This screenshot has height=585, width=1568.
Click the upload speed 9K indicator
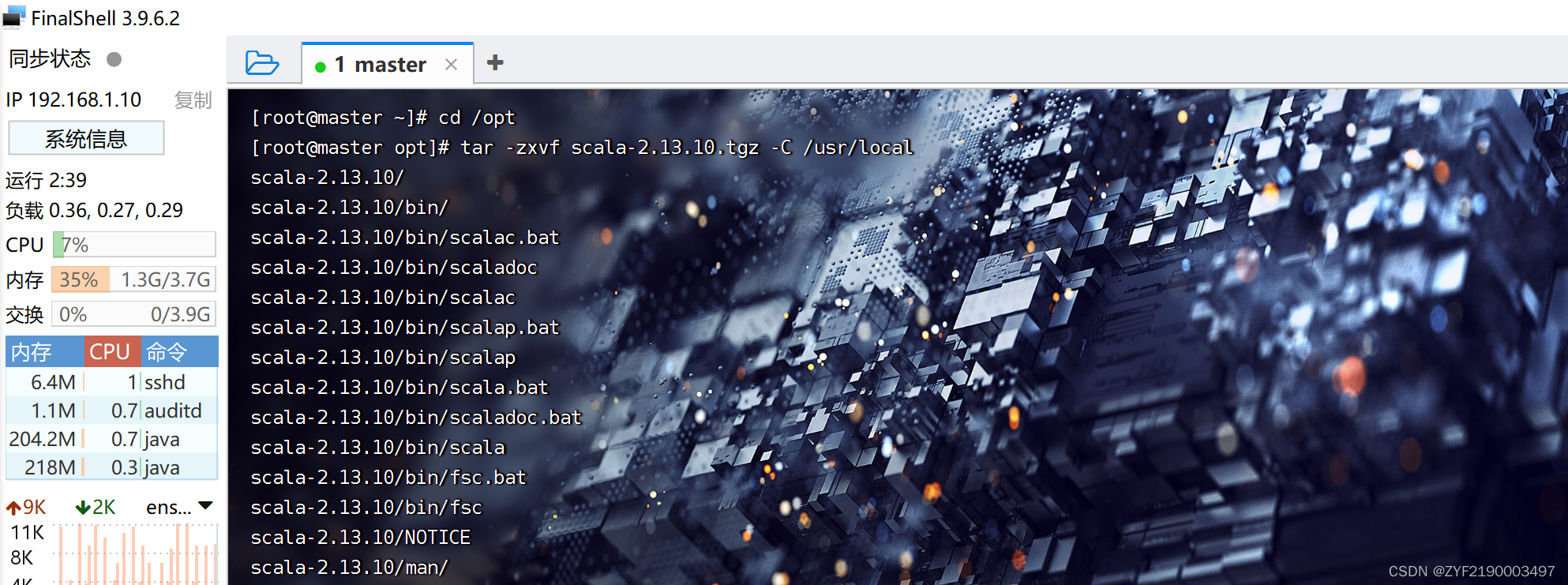[x=26, y=507]
